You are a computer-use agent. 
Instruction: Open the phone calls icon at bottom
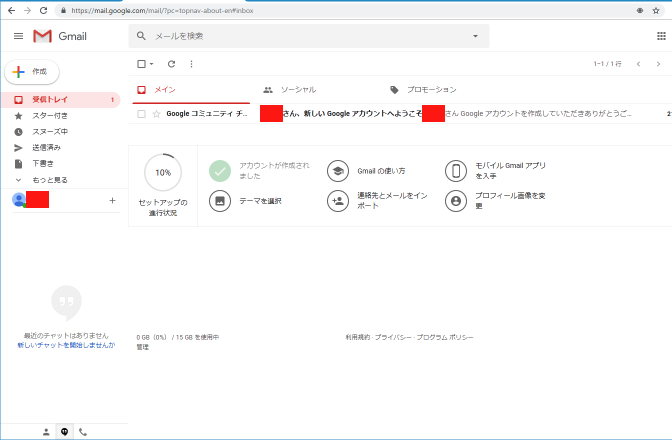click(x=83, y=432)
